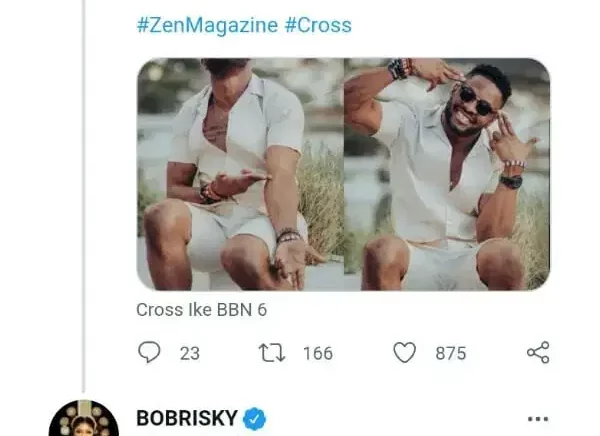Retweet the Cross Ike post
The width and height of the screenshot is (600, 436).
tap(273, 353)
